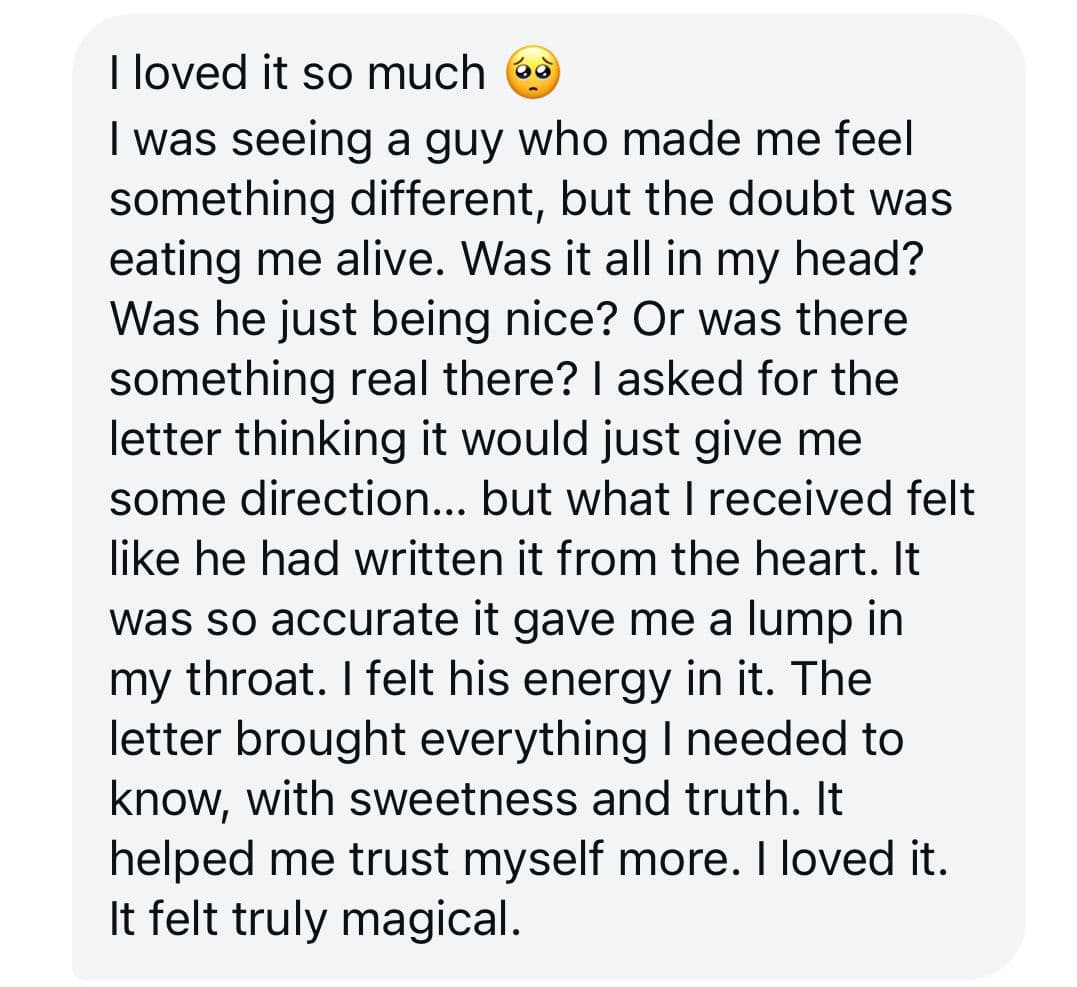1077x987 pixels.
Task: Click the sentence "It felt truly magical."
Action: coord(314,920)
